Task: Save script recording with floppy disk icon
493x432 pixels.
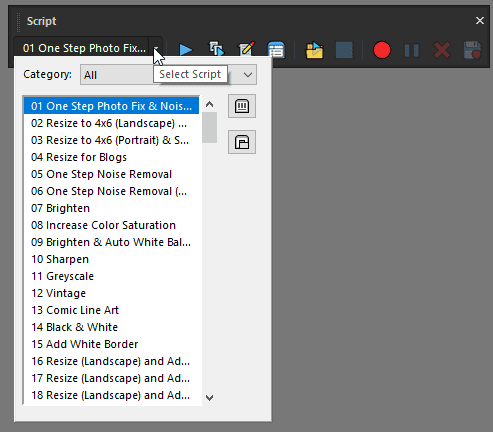Action: tap(472, 50)
